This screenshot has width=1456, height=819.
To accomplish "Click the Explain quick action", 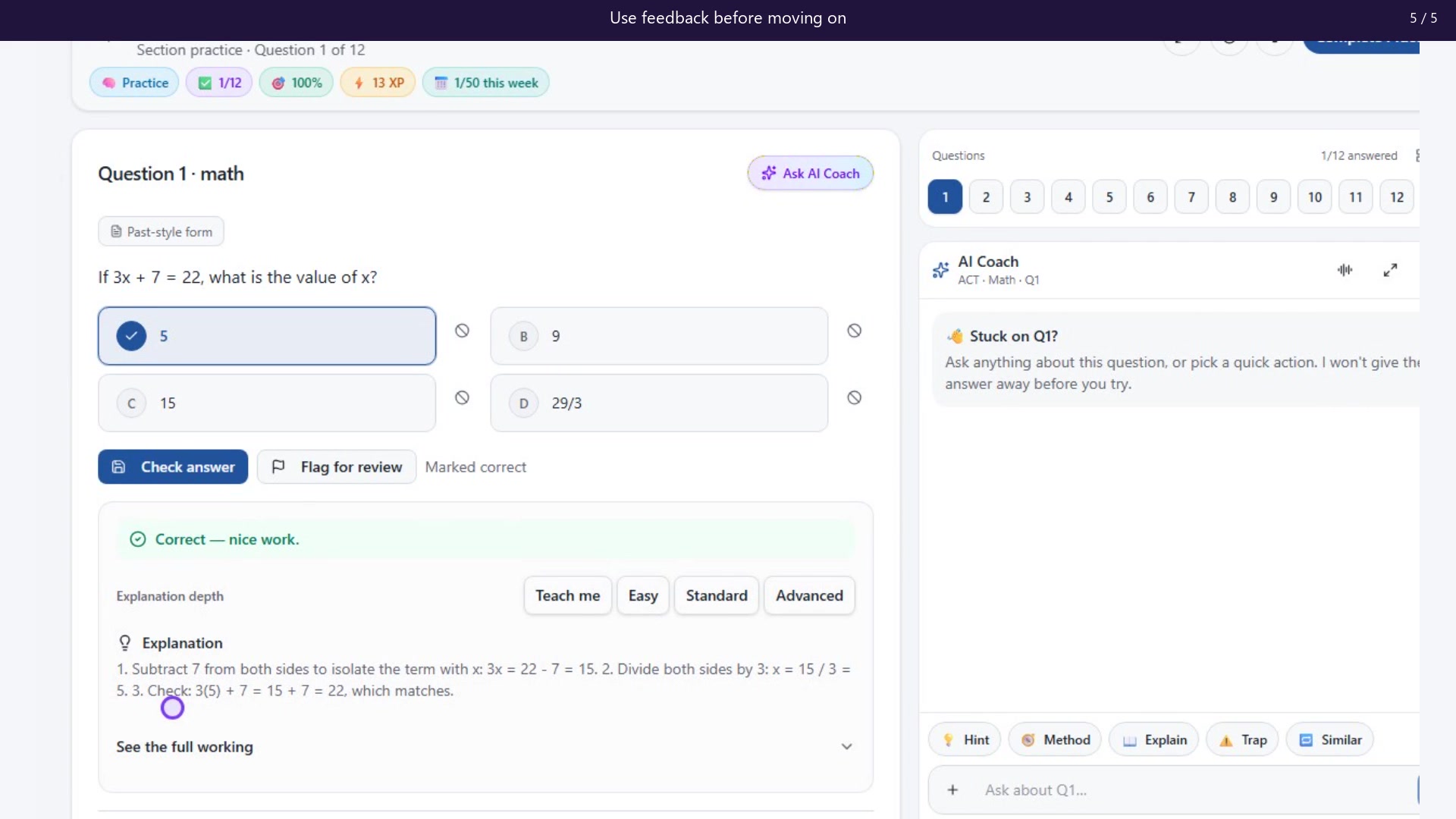I will 1154,740.
